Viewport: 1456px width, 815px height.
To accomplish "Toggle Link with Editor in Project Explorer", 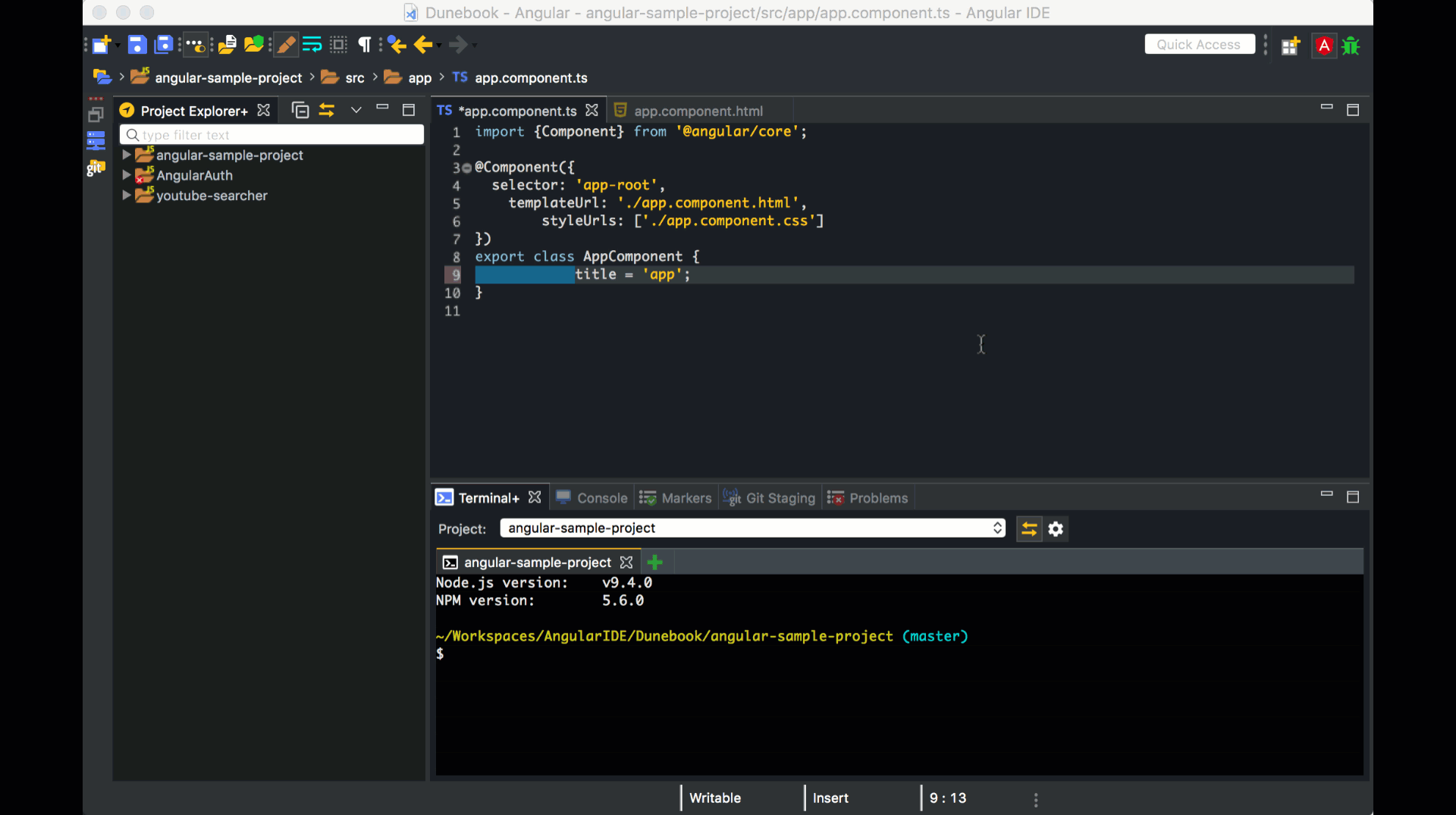I will 327,111.
